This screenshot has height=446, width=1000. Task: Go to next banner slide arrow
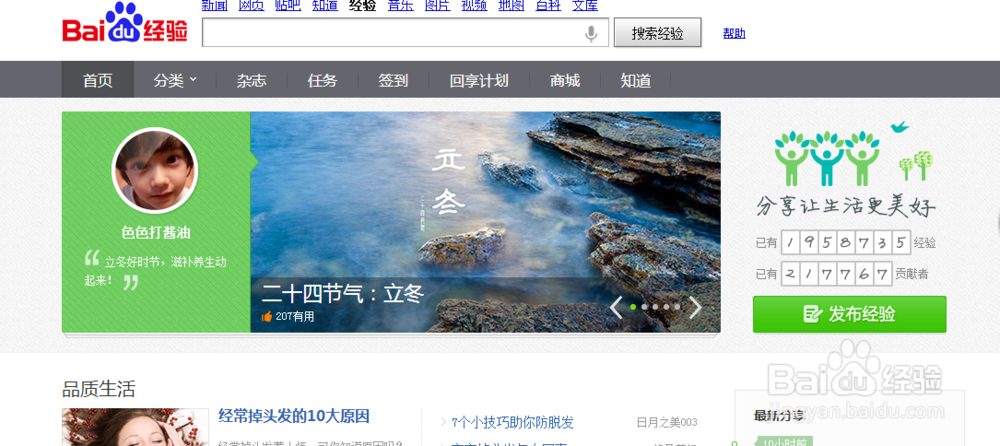[x=695, y=308]
